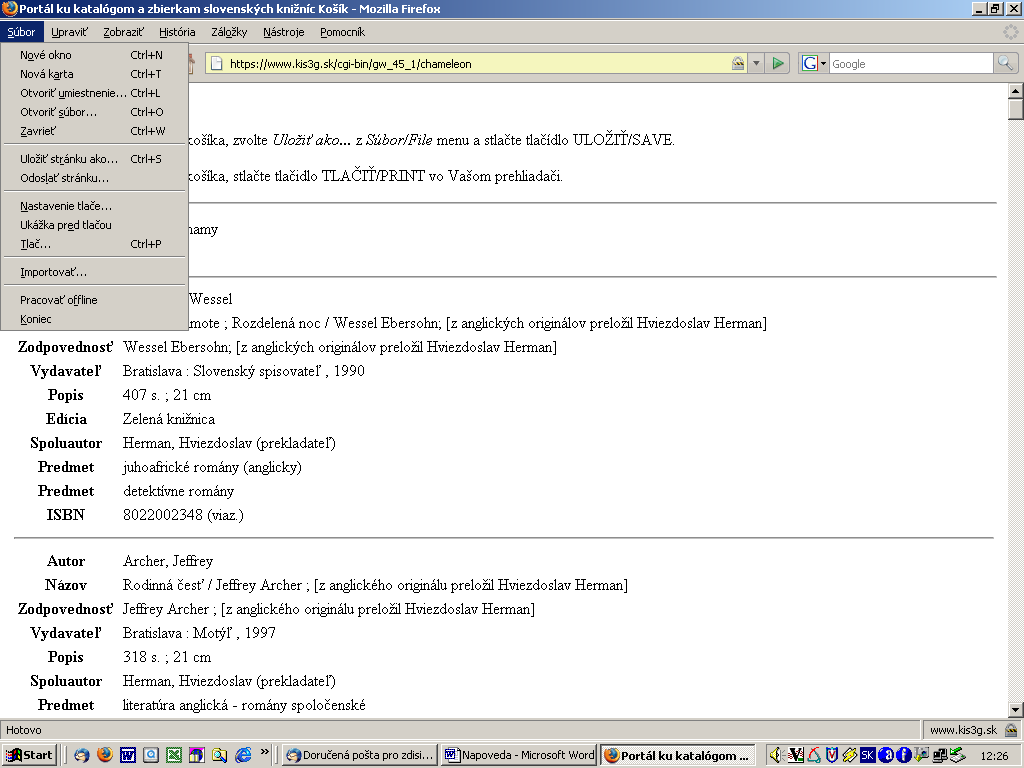Launch Firefox from quick launch bar

105,755
